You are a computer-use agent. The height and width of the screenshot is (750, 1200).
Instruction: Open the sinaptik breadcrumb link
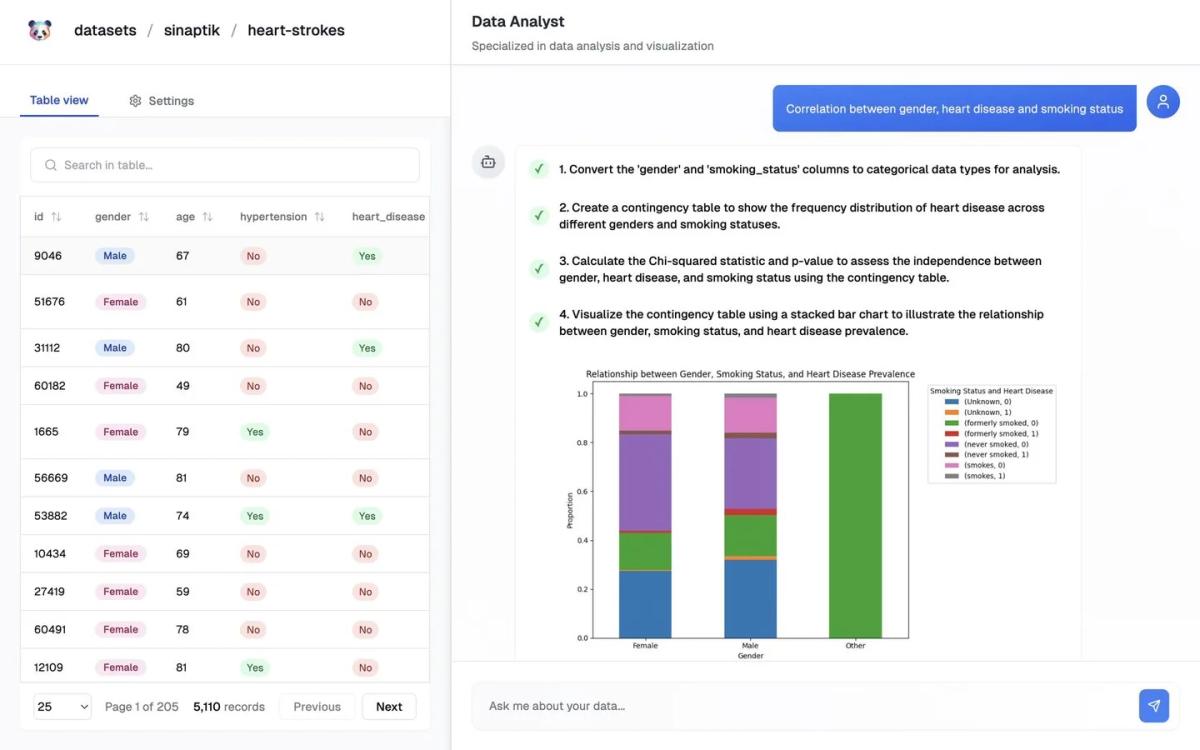(191, 30)
